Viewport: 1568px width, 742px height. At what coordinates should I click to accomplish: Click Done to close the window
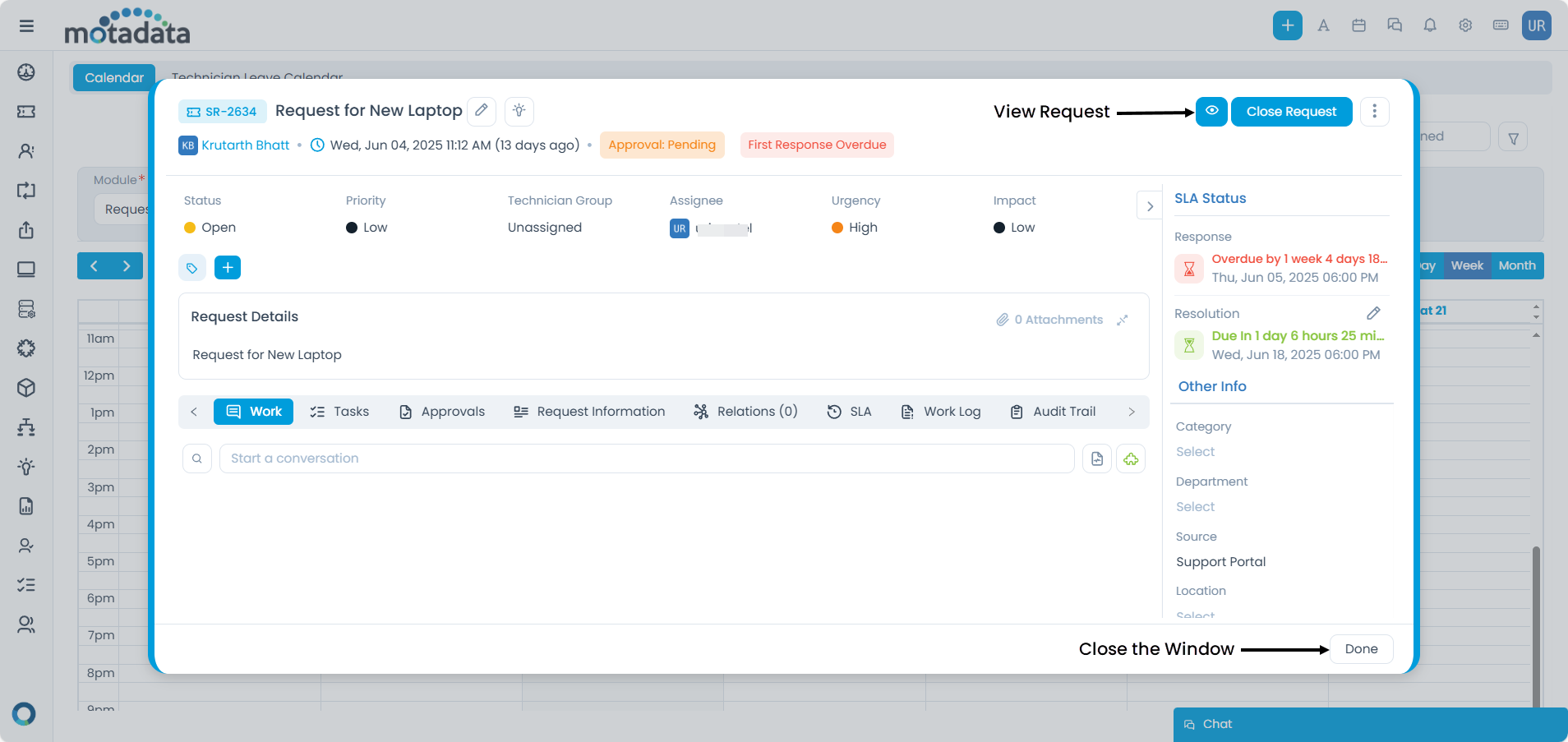1361,649
